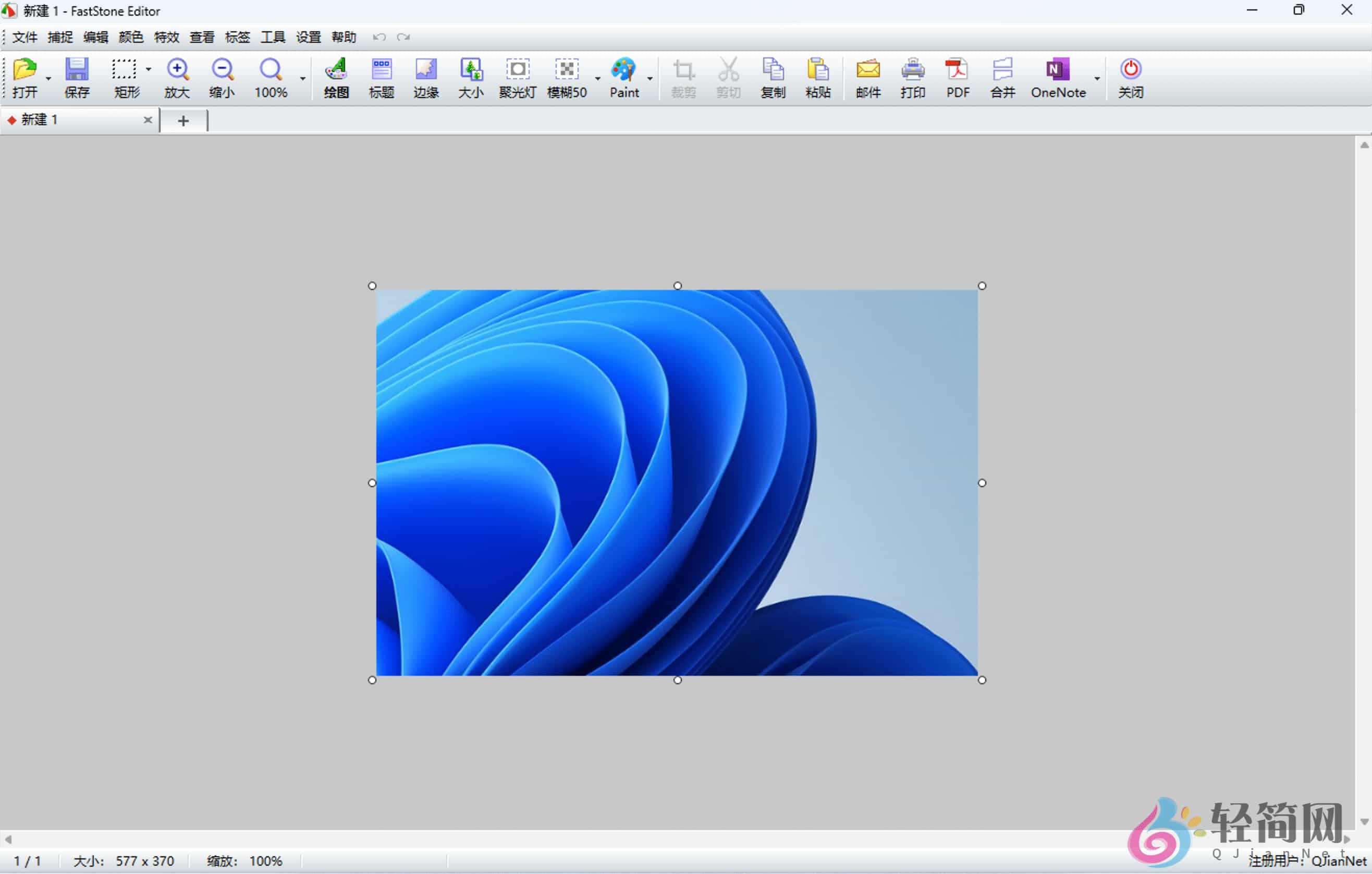This screenshot has height=874, width=1372.
Task: Save the image with 保存 icon
Action: pyautogui.click(x=77, y=69)
